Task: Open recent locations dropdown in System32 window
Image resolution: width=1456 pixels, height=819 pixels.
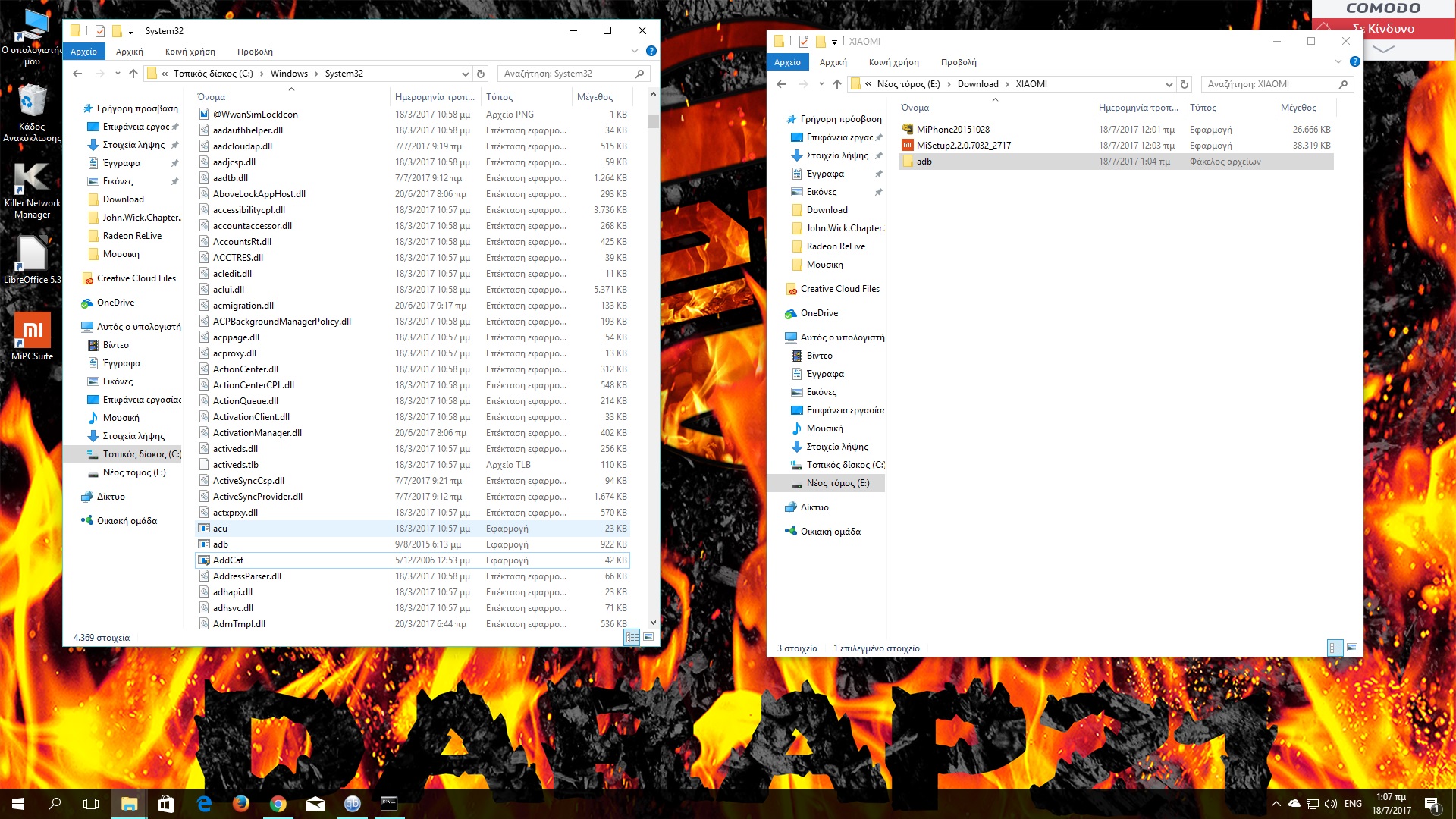Action: tap(118, 74)
